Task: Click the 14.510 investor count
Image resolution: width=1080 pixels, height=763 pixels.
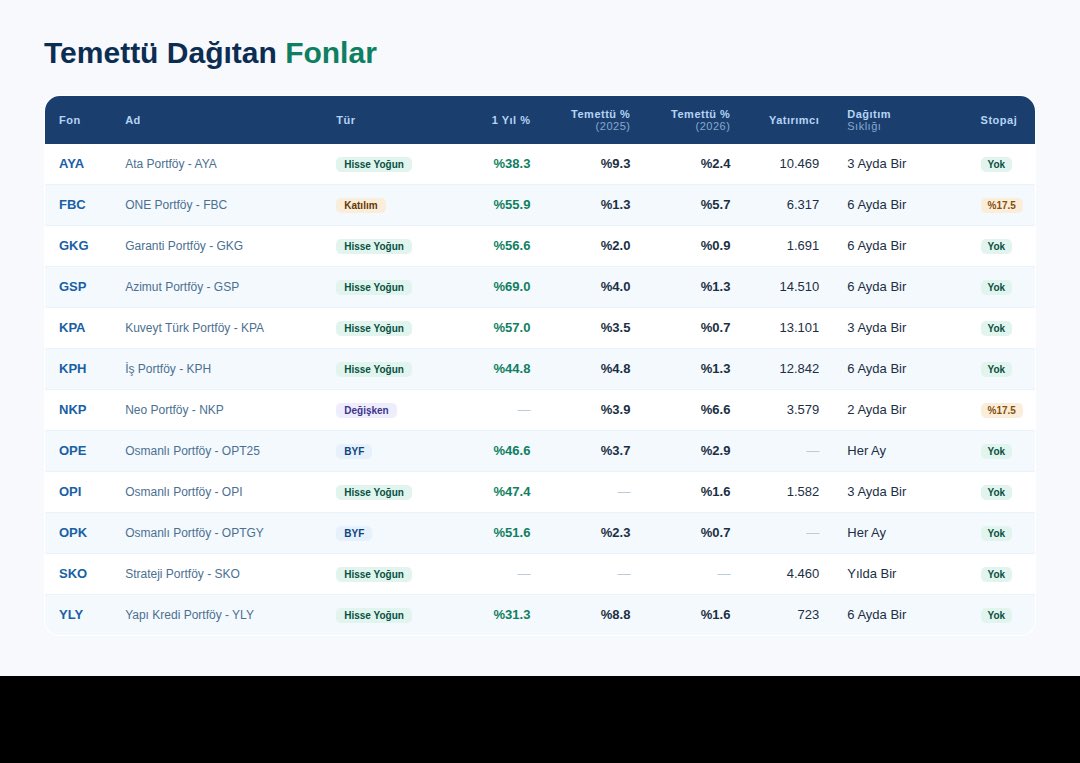Action: (x=799, y=286)
